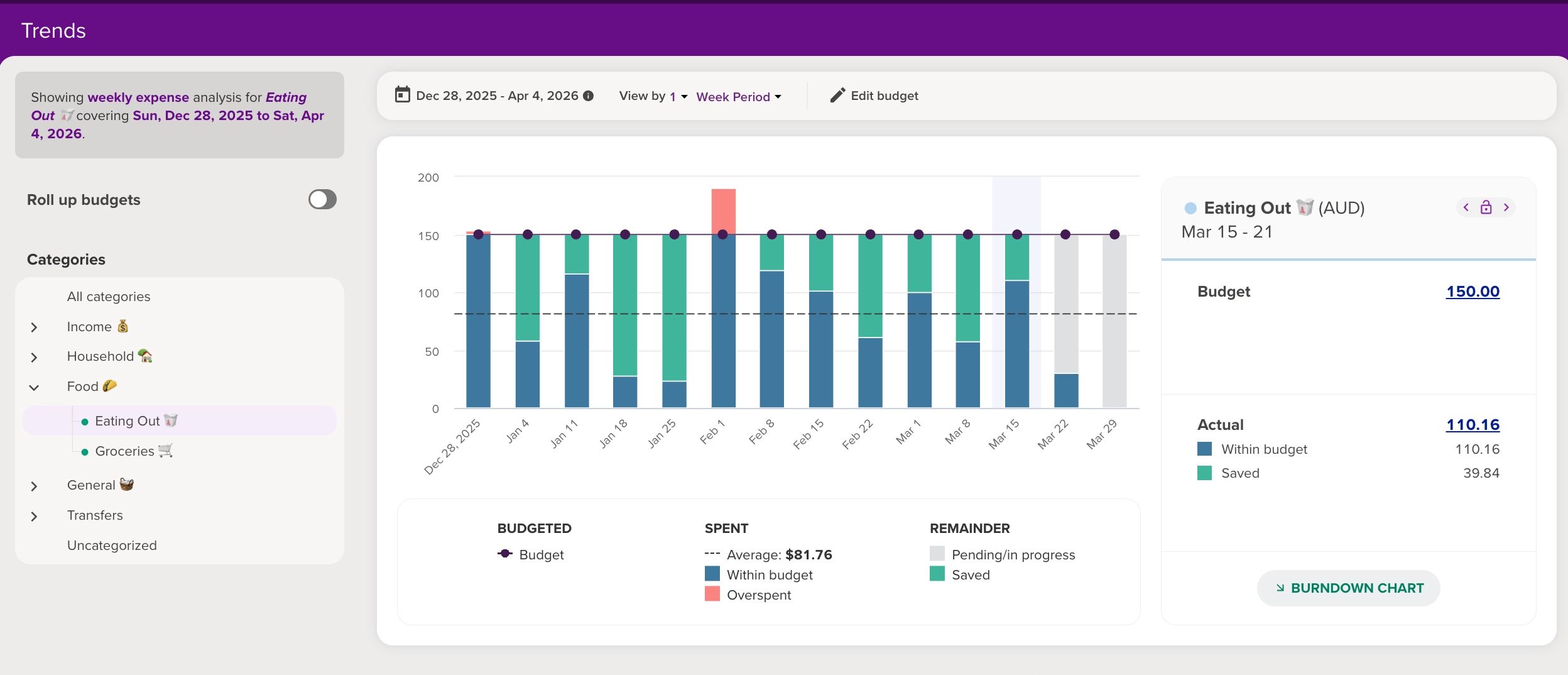Expand the General category
1568x675 pixels.
[34, 486]
